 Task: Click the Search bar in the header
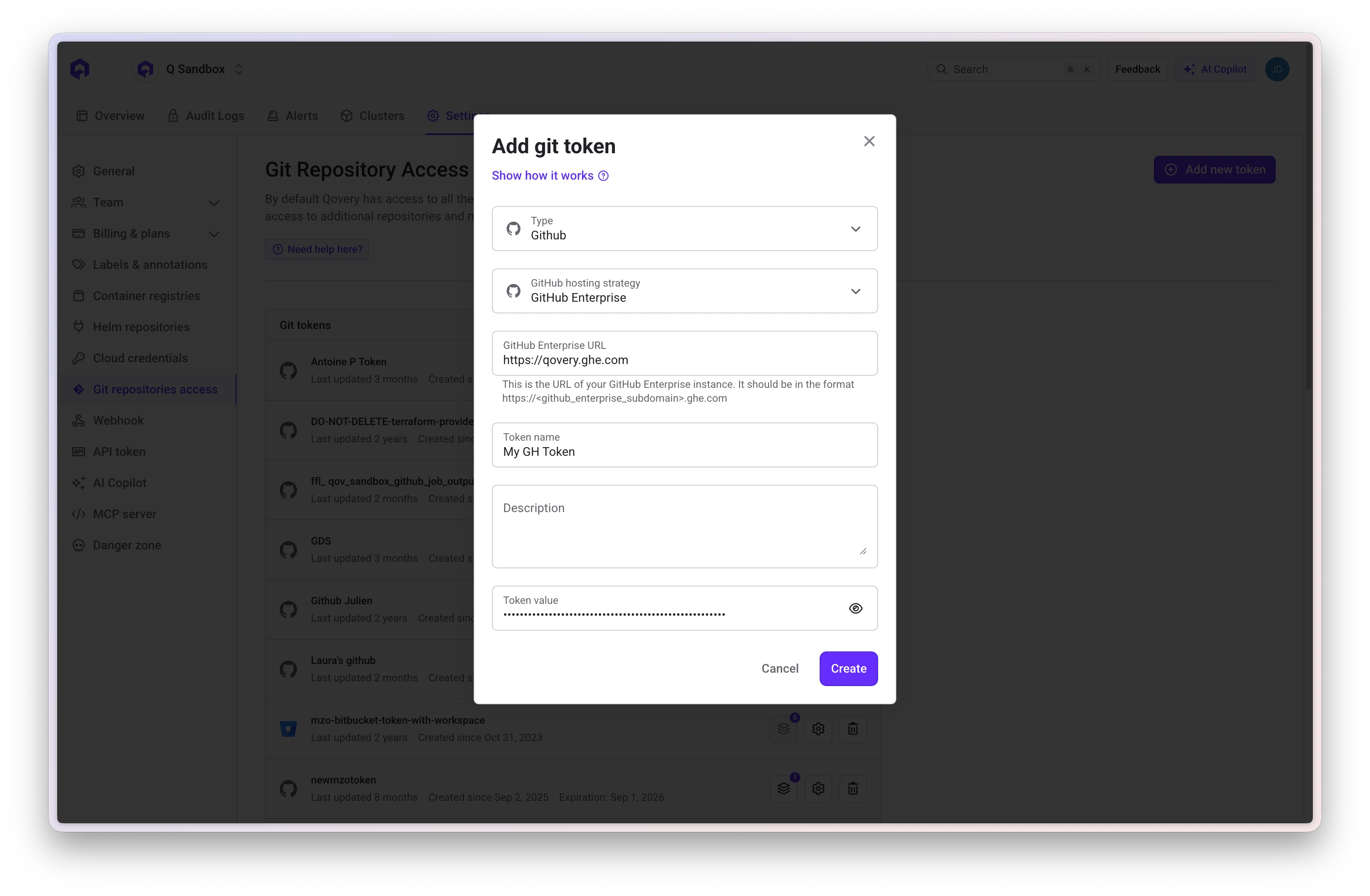(1013, 69)
